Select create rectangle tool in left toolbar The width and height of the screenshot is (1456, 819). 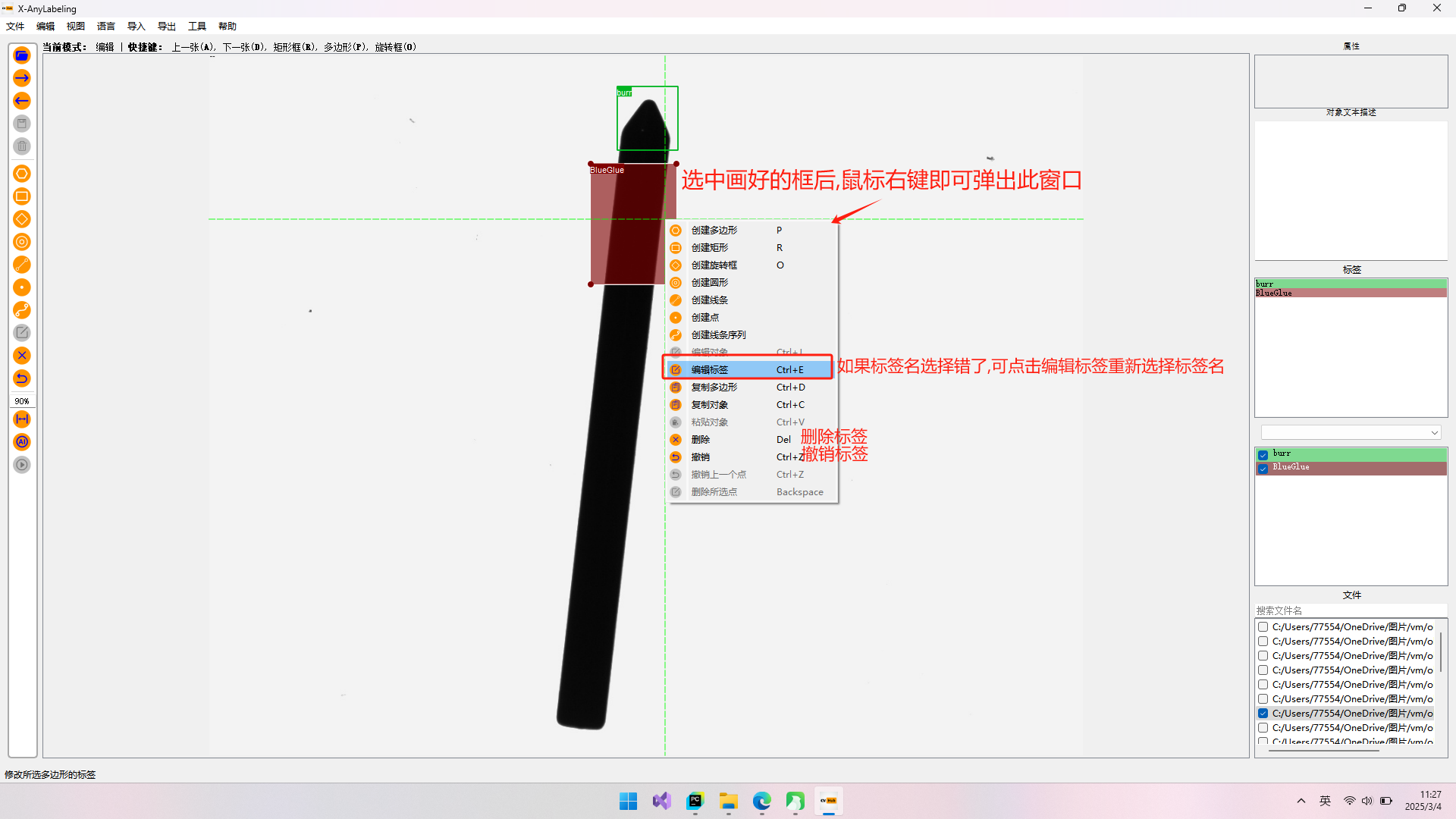(22, 196)
